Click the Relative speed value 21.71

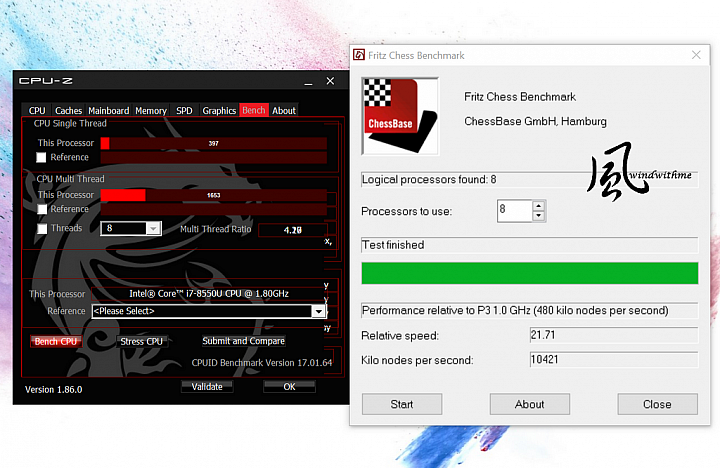click(x=614, y=335)
